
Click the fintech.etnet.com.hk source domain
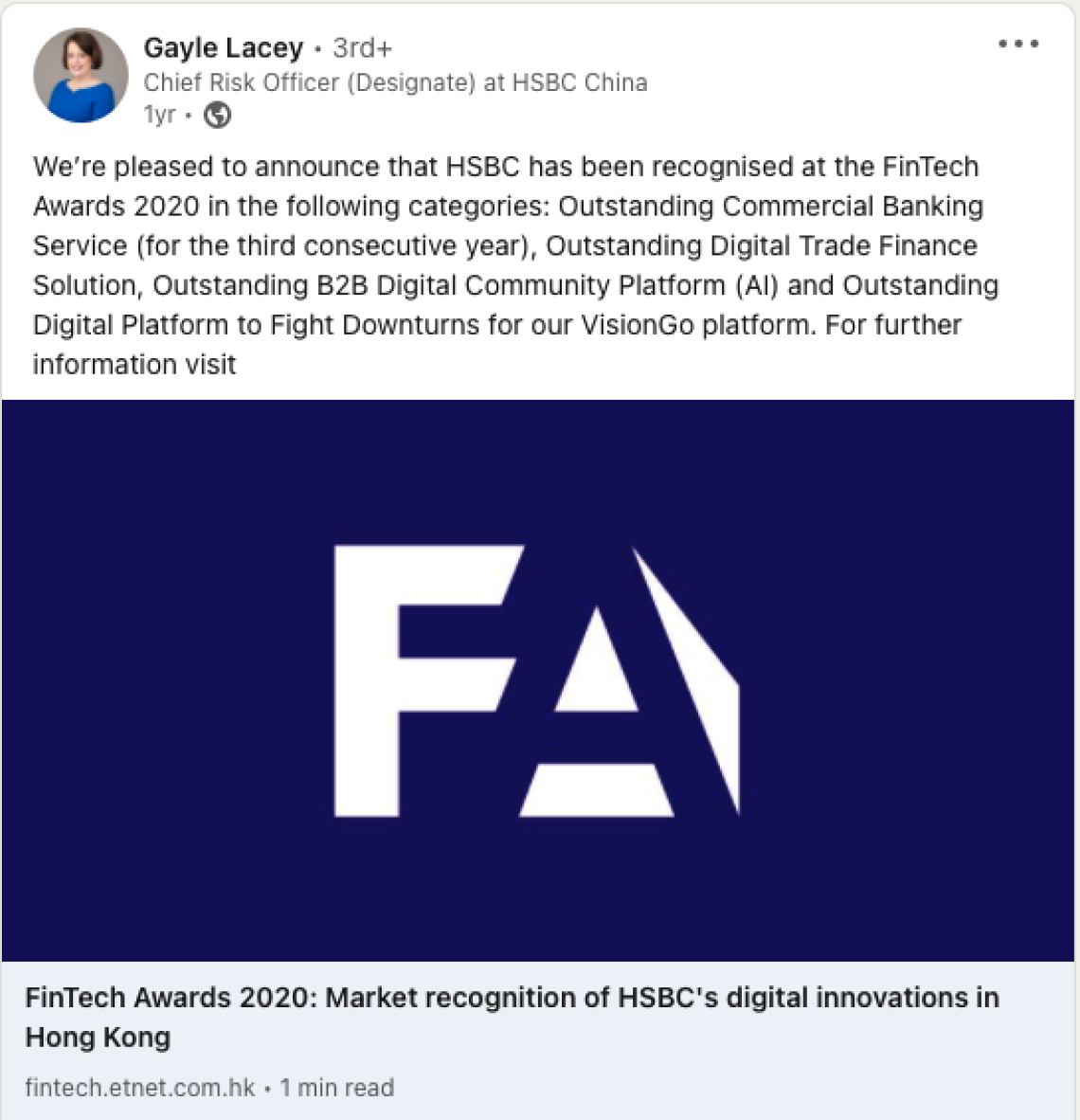pos(140,1088)
